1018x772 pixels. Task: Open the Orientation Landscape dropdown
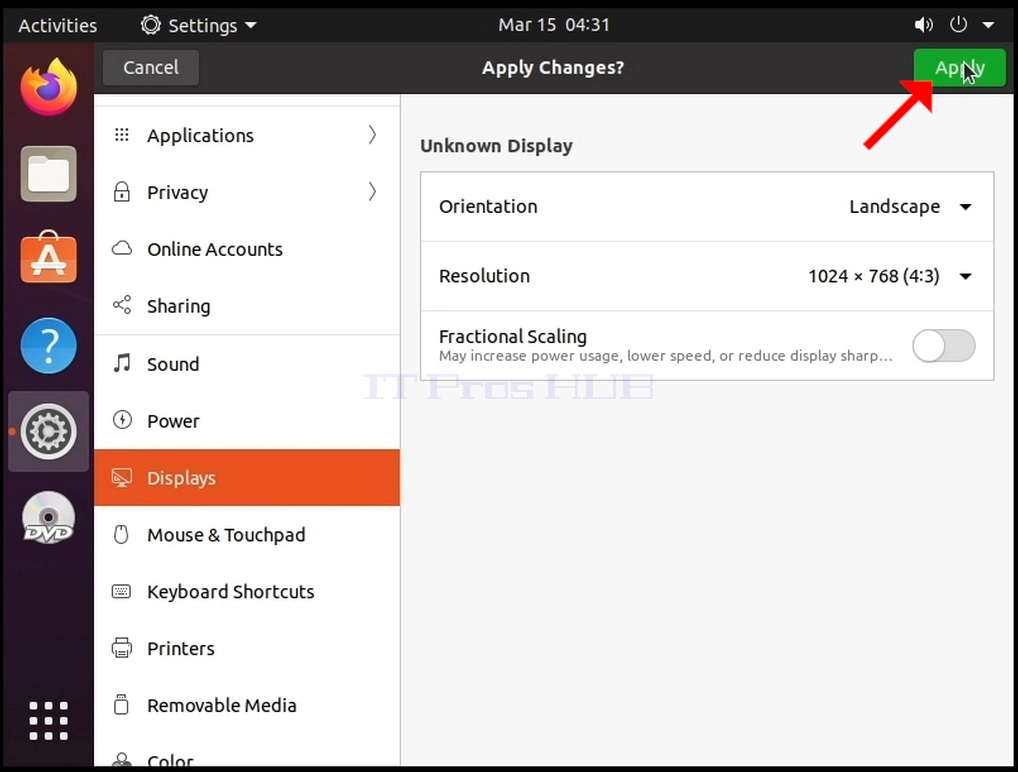tap(910, 206)
